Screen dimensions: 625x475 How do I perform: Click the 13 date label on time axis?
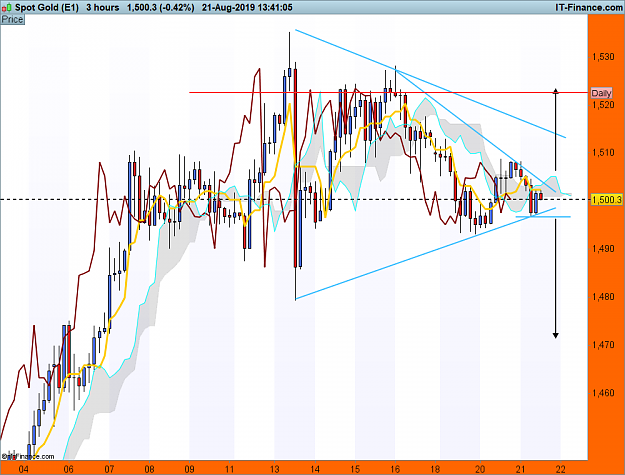tap(275, 469)
